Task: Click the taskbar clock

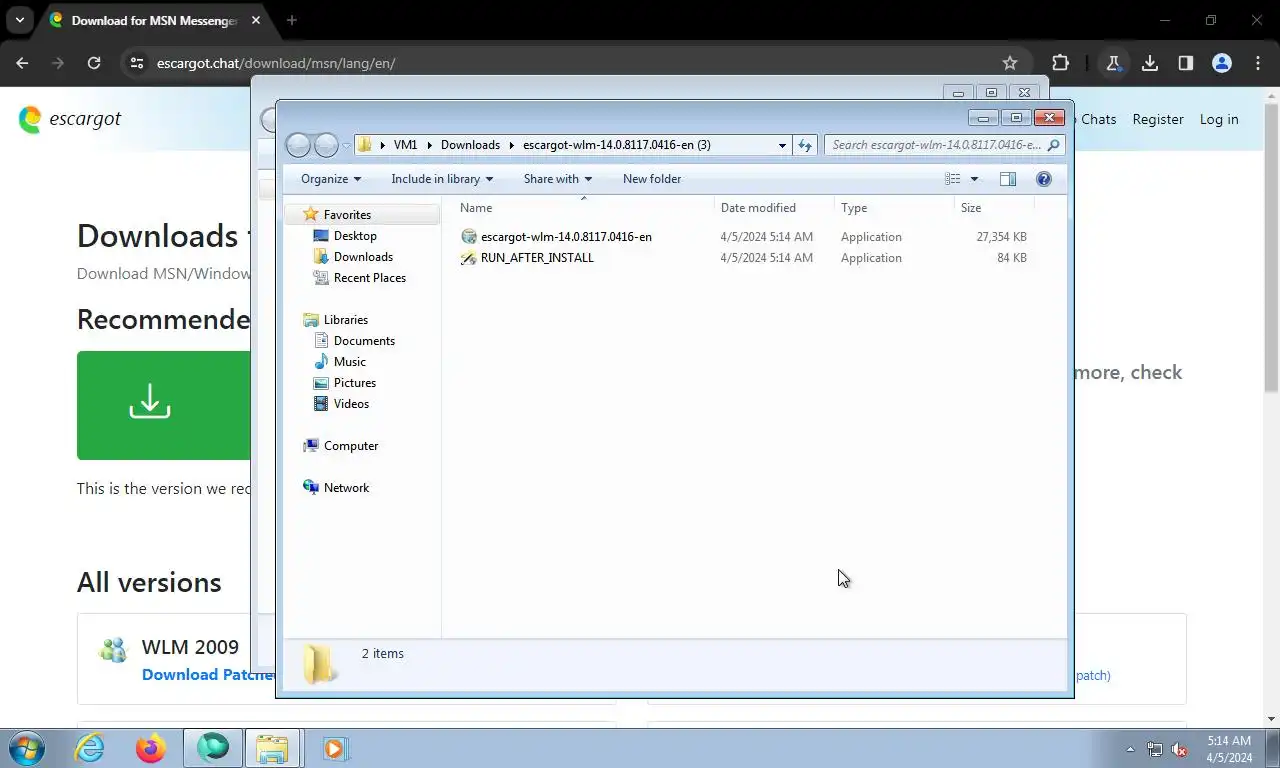Action: 1229,749
